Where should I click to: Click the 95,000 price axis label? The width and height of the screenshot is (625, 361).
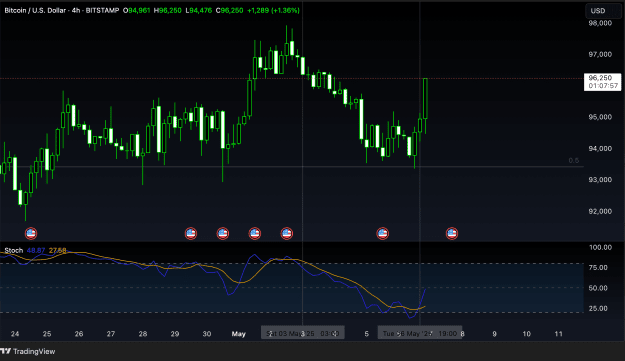[x=600, y=117]
